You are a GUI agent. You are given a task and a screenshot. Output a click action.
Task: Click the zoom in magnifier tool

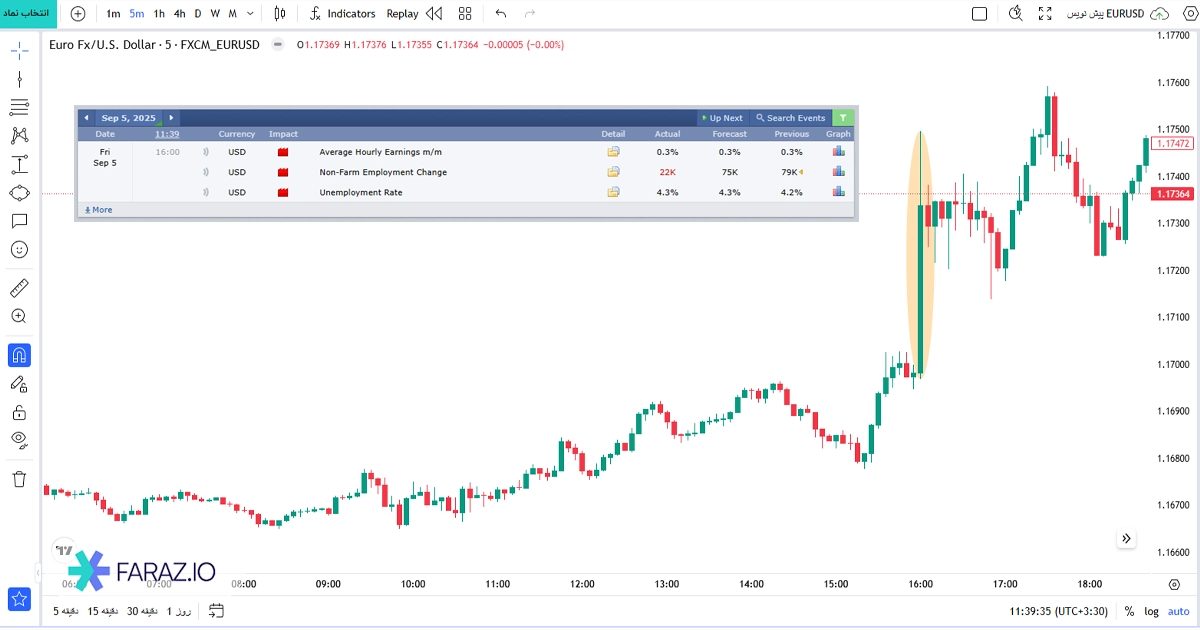coord(19,316)
